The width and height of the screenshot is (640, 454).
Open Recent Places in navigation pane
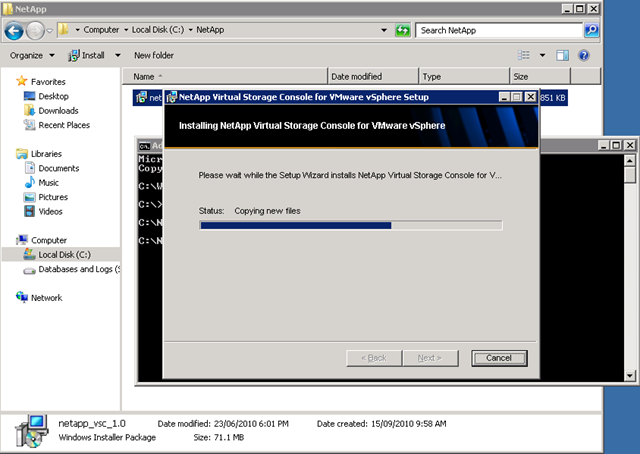click(x=64, y=125)
